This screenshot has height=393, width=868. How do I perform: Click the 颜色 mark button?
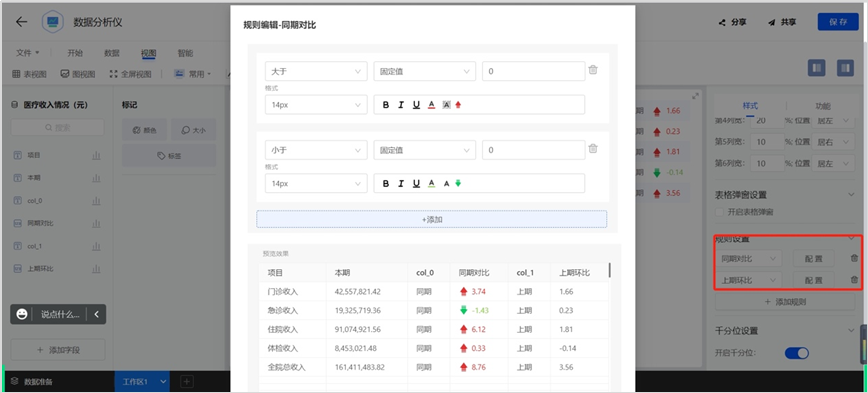[x=144, y=130]
